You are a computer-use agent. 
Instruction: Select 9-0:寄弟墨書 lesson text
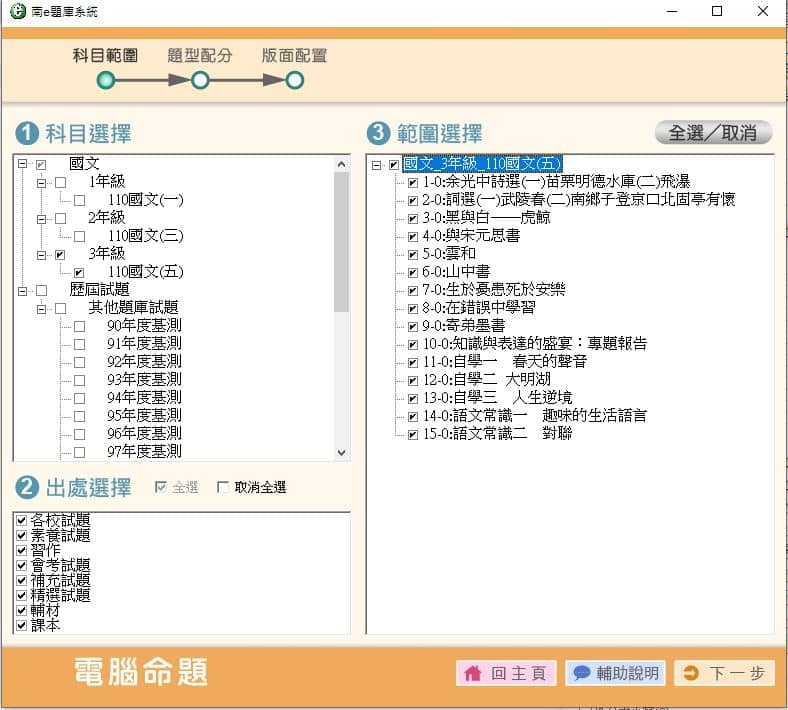(464, 326)
